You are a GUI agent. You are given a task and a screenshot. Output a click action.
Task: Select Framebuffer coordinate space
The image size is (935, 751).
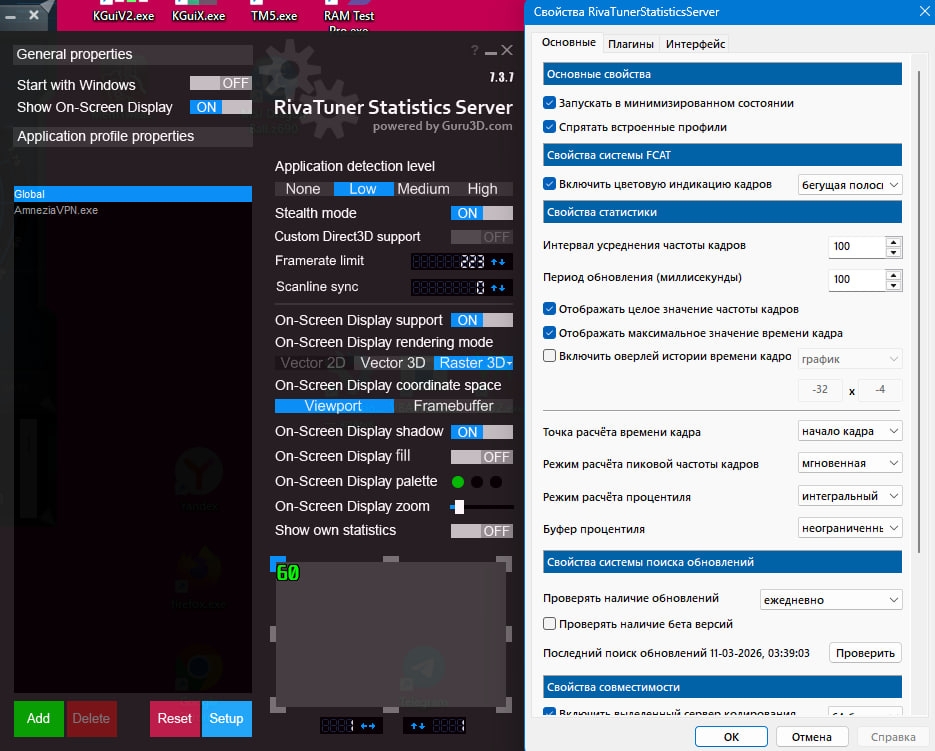point(454,406)
